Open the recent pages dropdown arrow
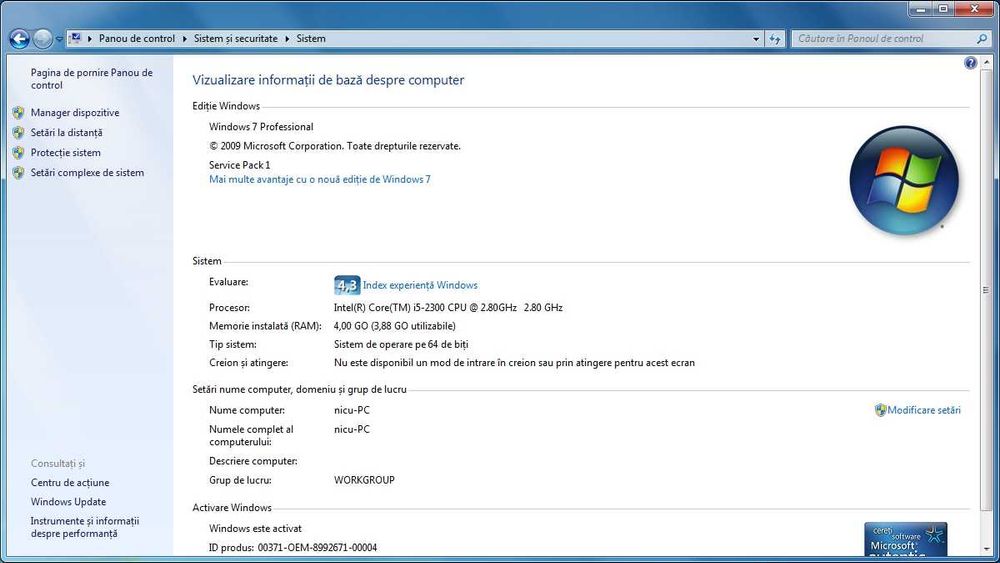Viewport: 1000px width, 563px height. tap(59, 39)
